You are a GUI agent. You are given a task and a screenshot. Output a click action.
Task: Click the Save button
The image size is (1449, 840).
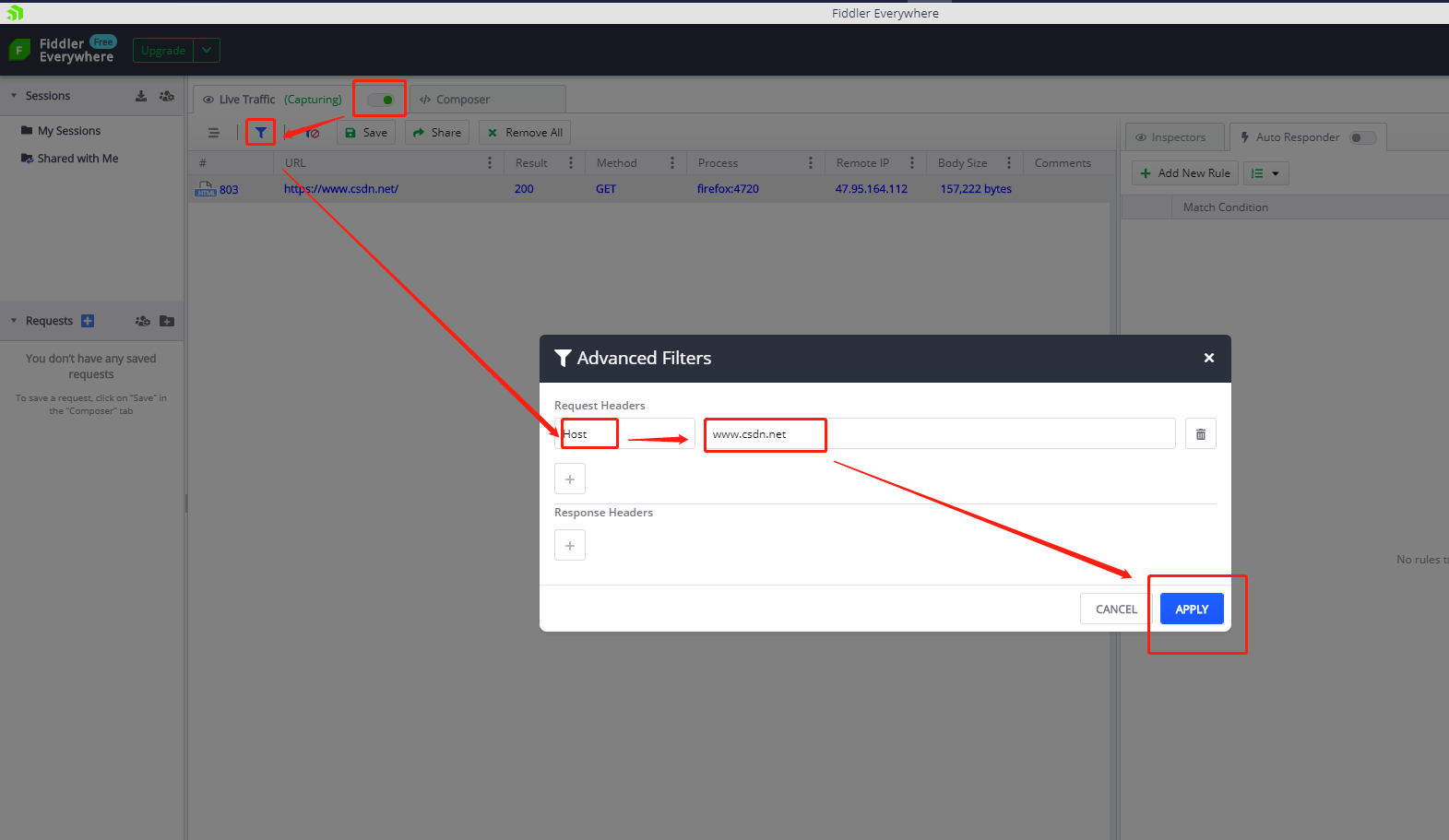366,133
